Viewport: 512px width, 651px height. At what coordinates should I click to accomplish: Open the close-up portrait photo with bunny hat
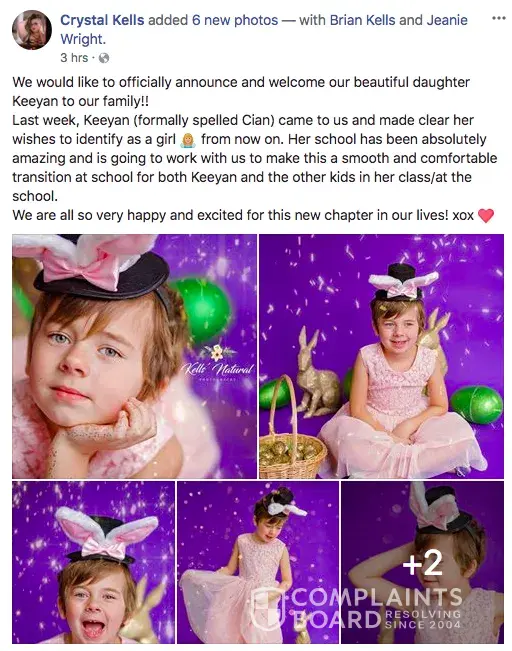[x=134, y=356]
